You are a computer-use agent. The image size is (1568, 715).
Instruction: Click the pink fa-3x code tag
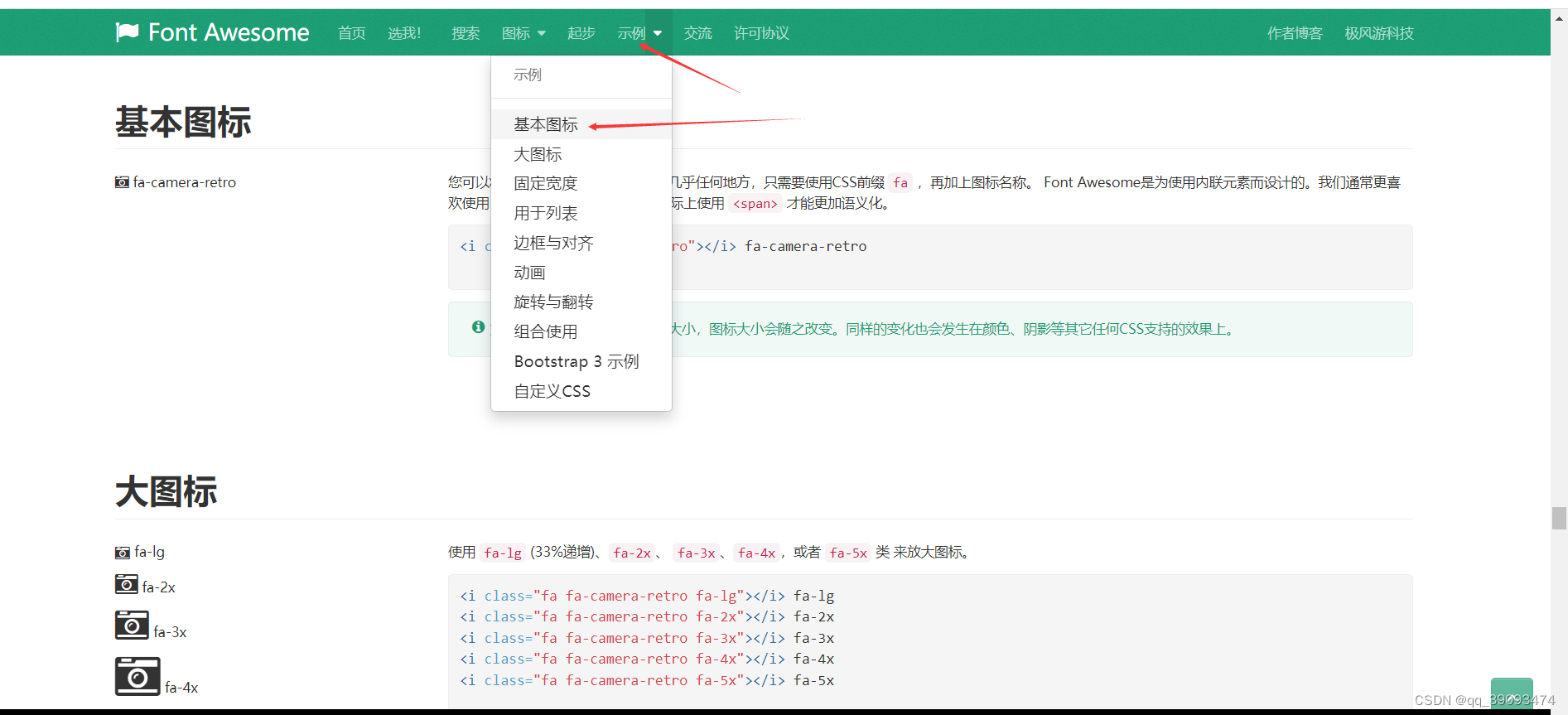697,553
